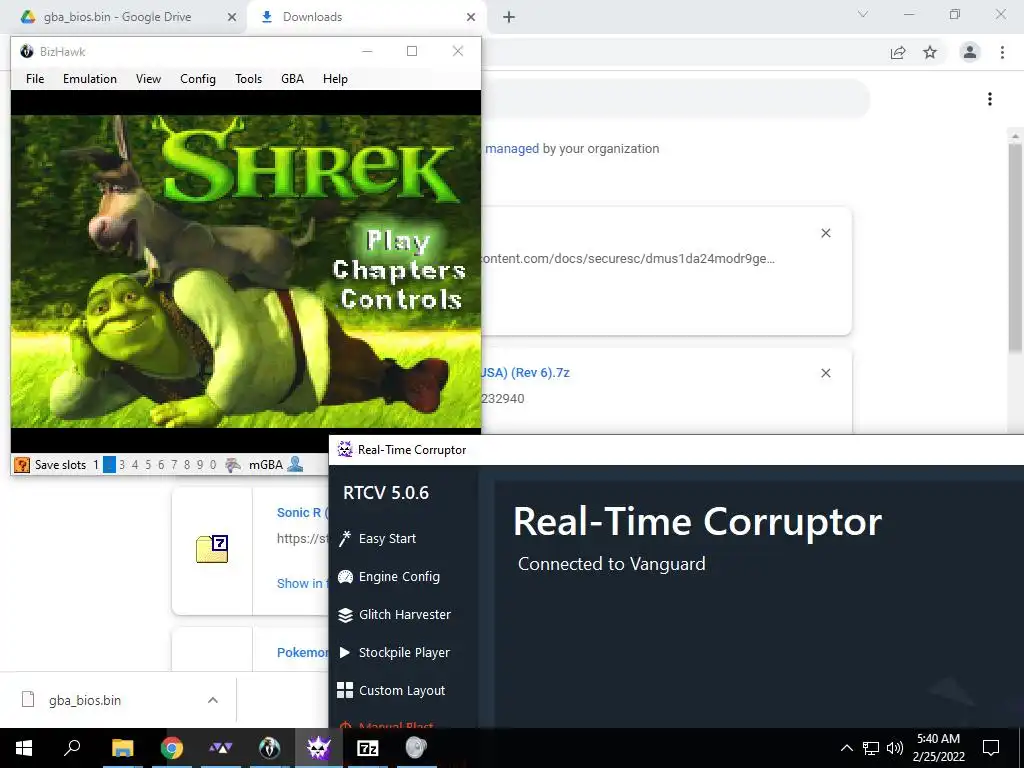Image resolution: width=1024 pixels, height=768 pixels.
Task: Remove the (Rev 6).7z download entry
Action: tap(825, 373)
